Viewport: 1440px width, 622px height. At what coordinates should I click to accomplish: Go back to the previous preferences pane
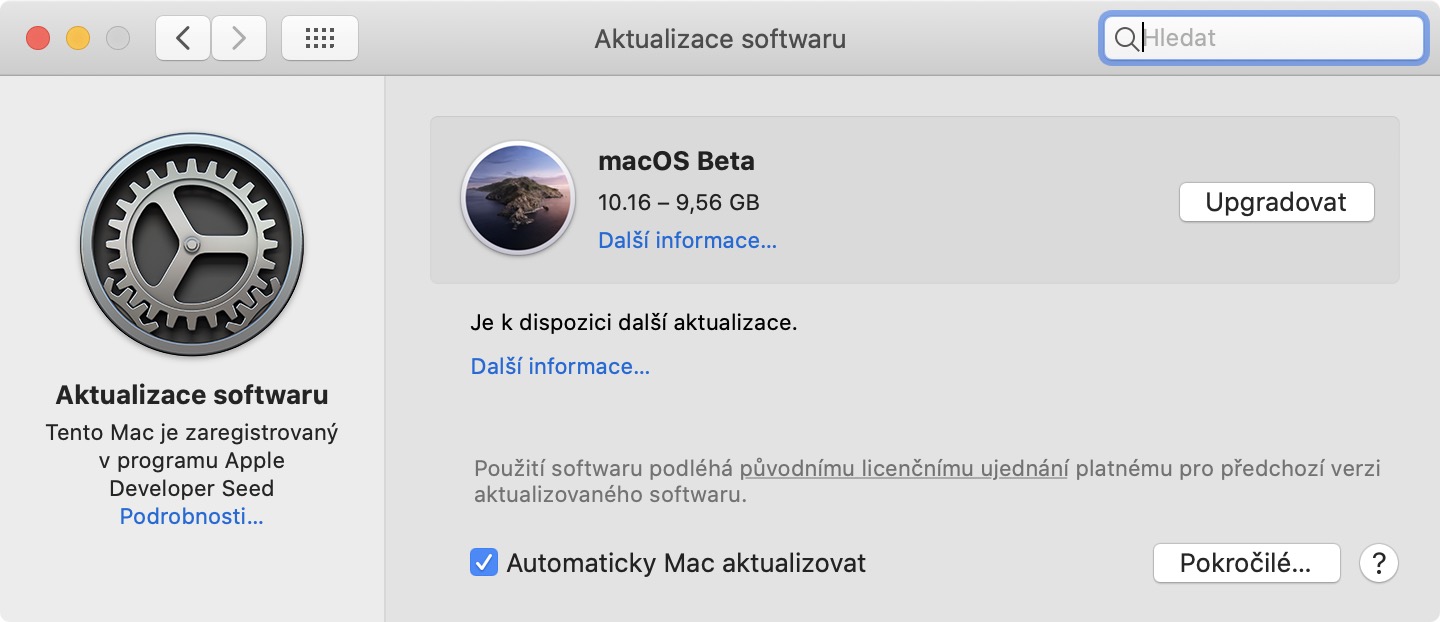point(183,39)
